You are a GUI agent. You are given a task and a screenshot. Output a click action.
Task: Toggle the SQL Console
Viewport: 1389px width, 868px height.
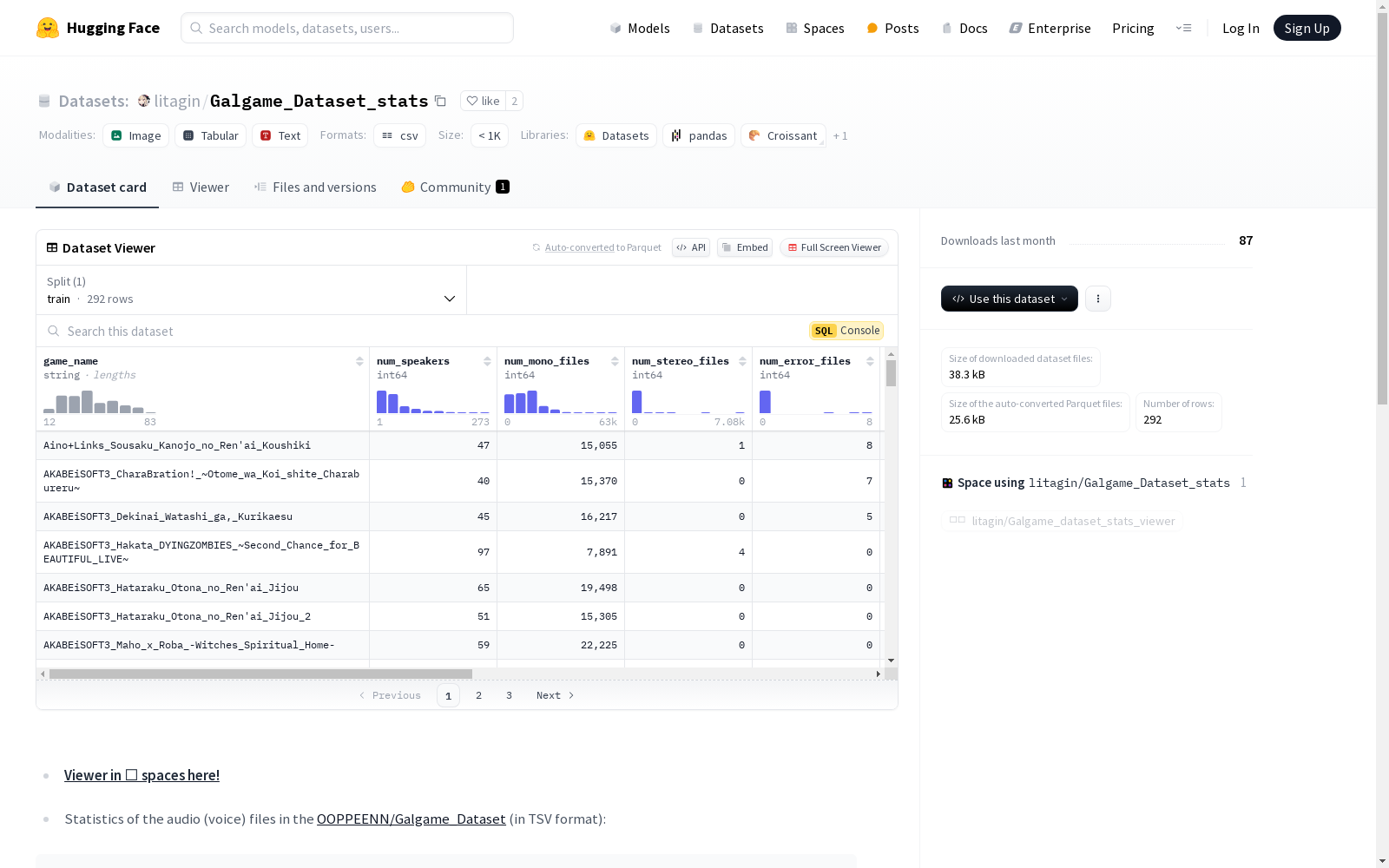[846, 331]
